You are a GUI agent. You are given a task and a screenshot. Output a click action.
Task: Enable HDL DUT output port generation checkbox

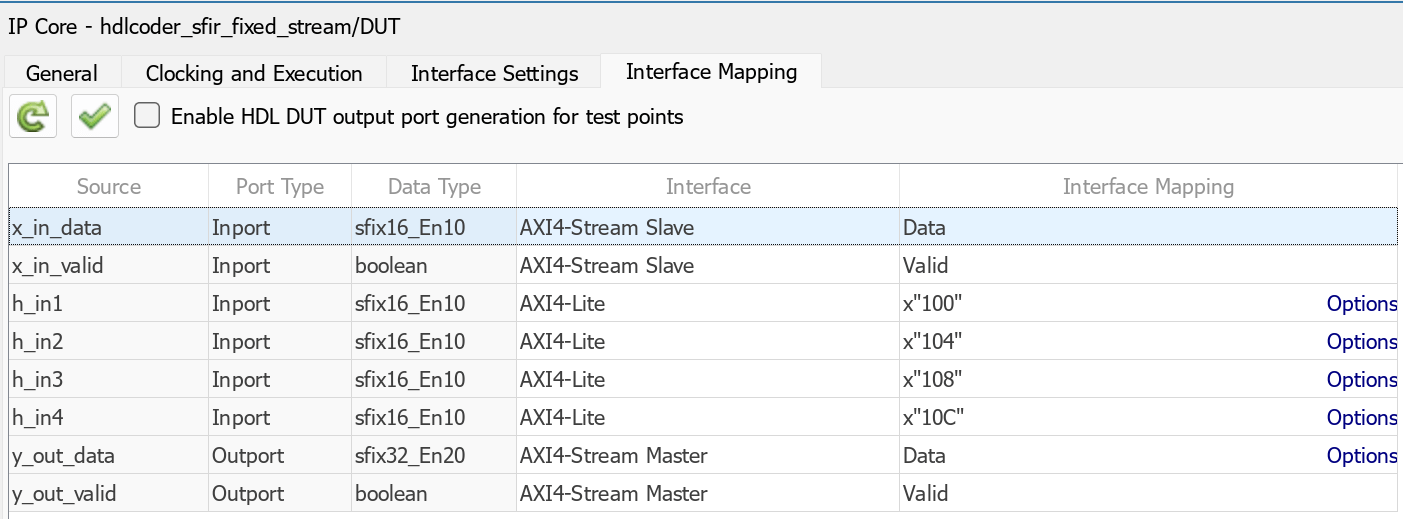[147, 116]
